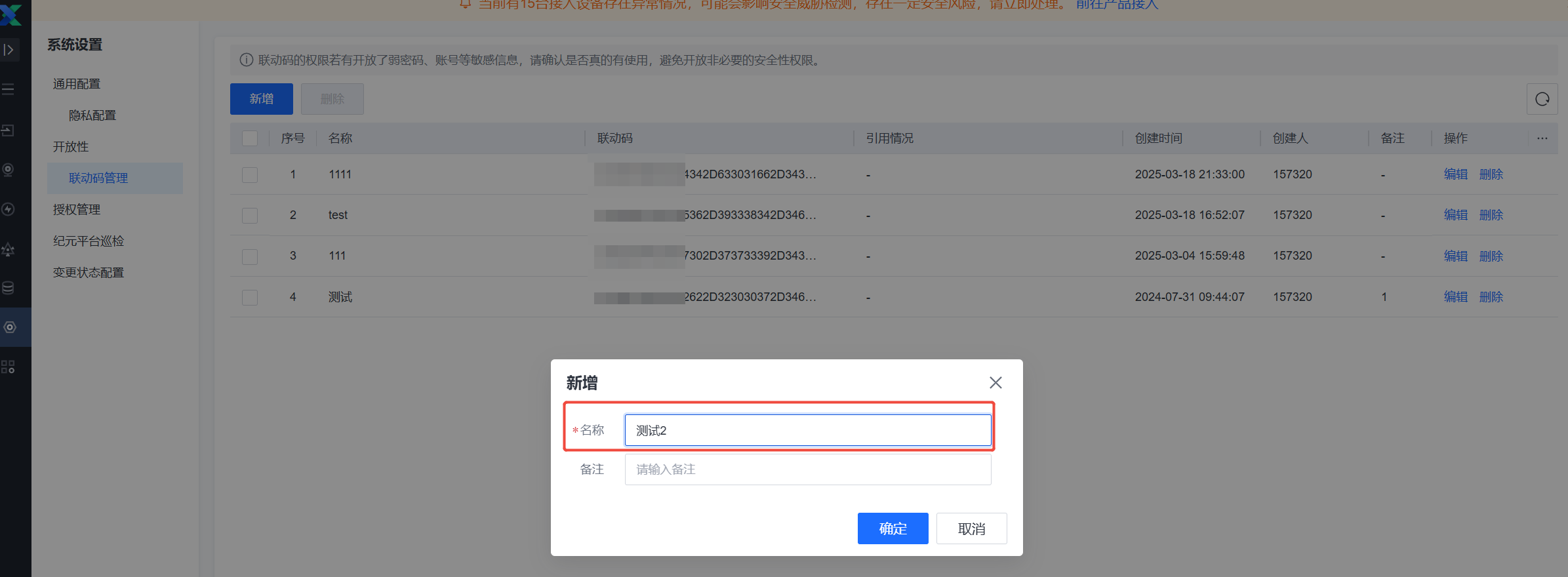Open 授权管理 in the settings menu
The image size is (1568, 577).
(77, 210)
